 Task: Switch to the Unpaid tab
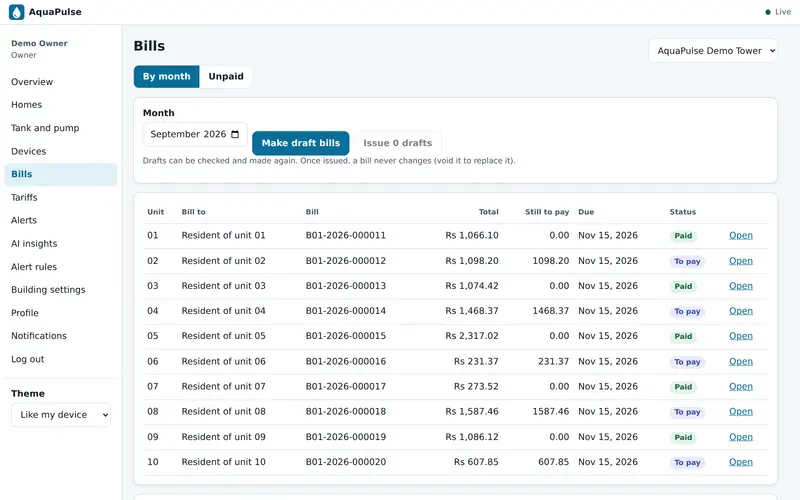point(226,77)
